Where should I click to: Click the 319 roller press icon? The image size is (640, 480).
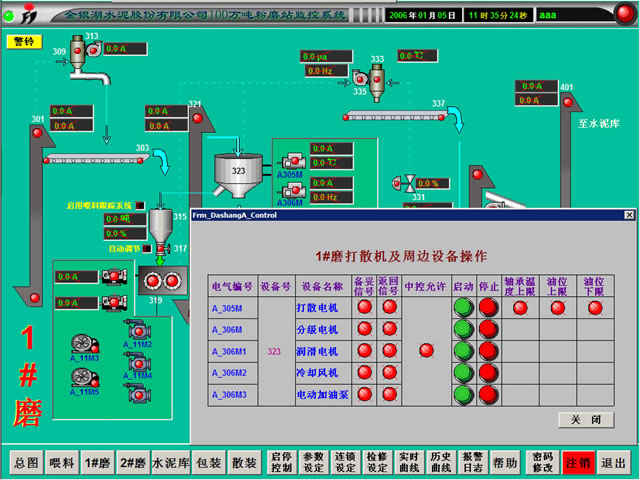tap(155, 280)
